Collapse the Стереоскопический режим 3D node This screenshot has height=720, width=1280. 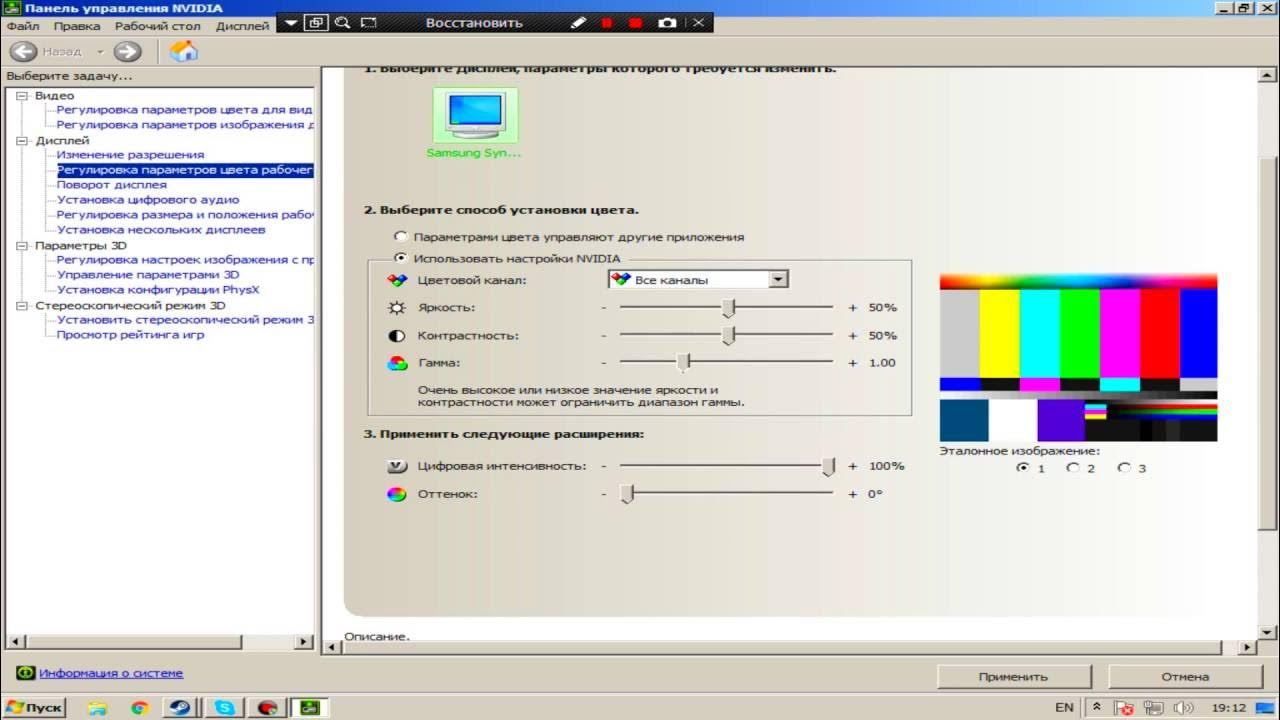pos(23,305)
